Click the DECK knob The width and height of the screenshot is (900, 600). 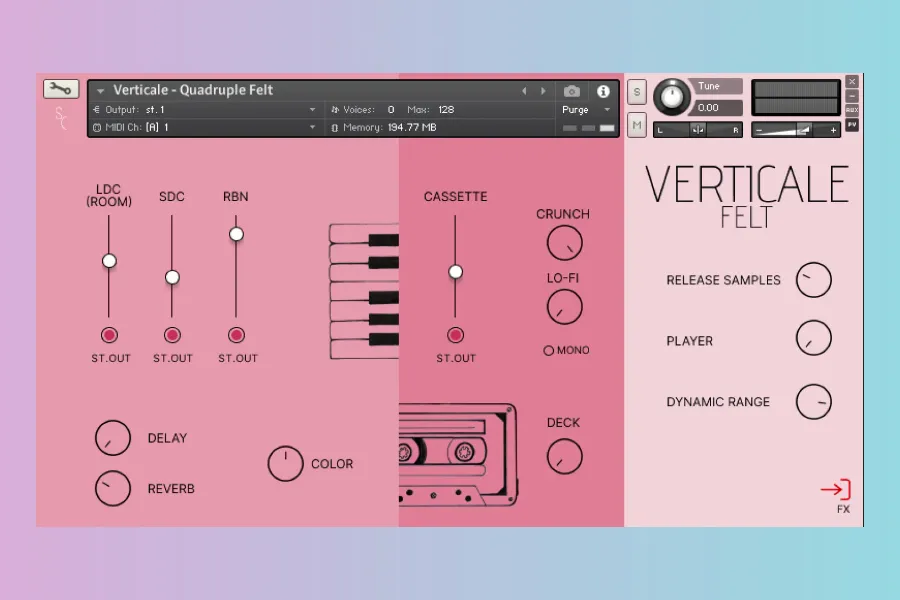(564, 457)
